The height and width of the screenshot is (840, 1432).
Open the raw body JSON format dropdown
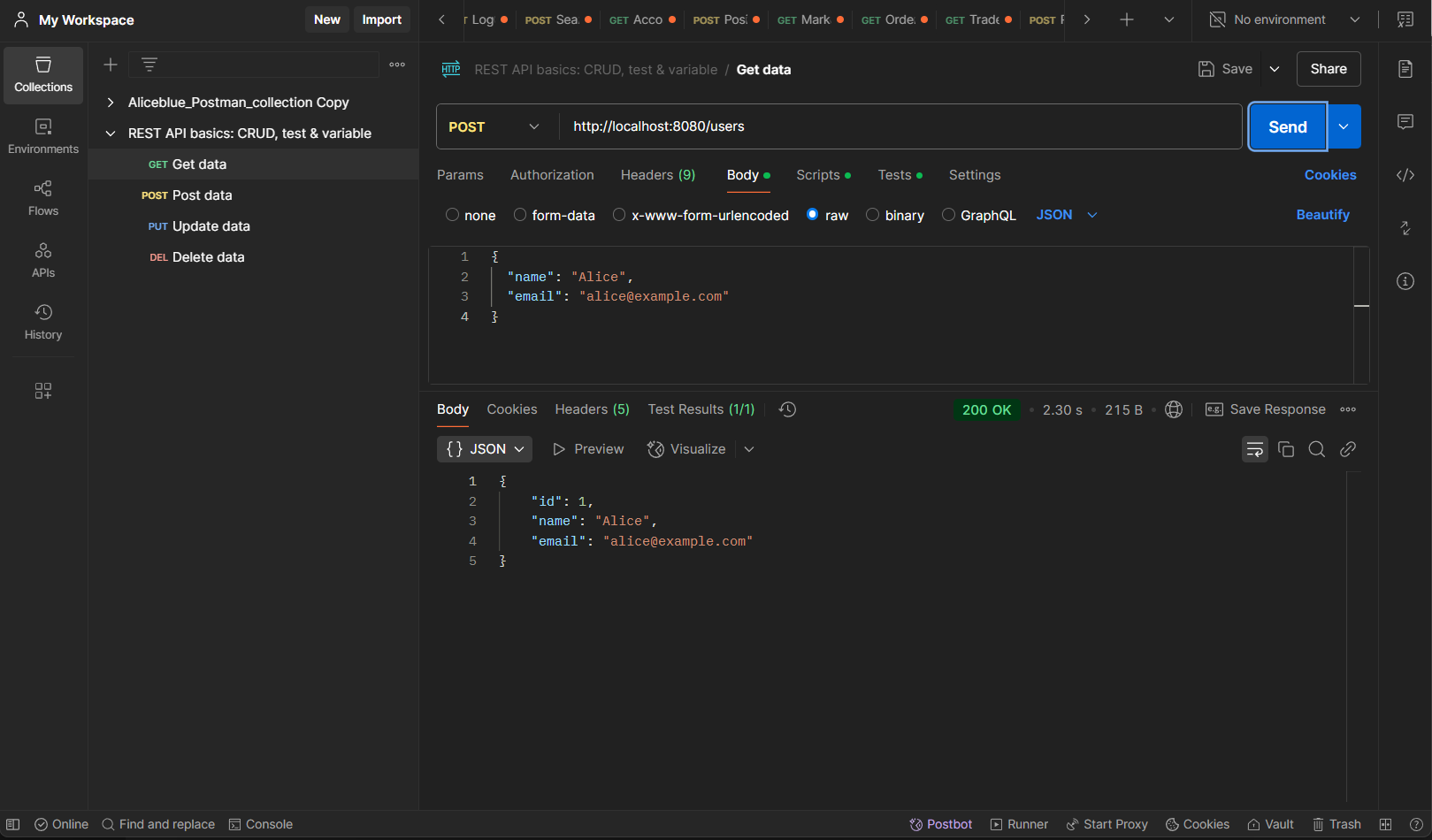(x=1067, y=215)
